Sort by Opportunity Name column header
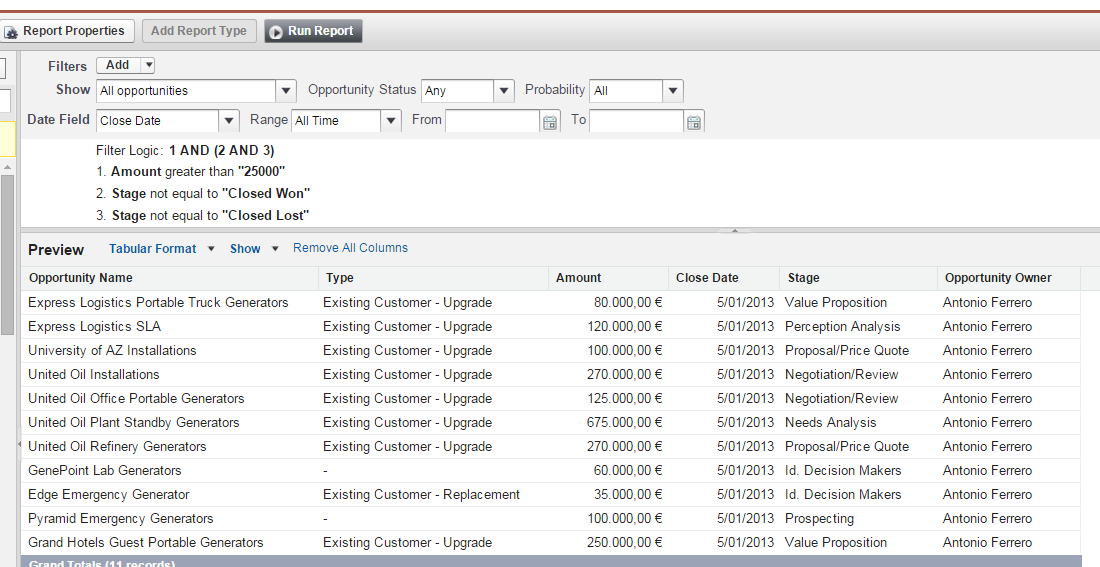The height and width of the screenshot is (567, 1100). click(170, 278)
